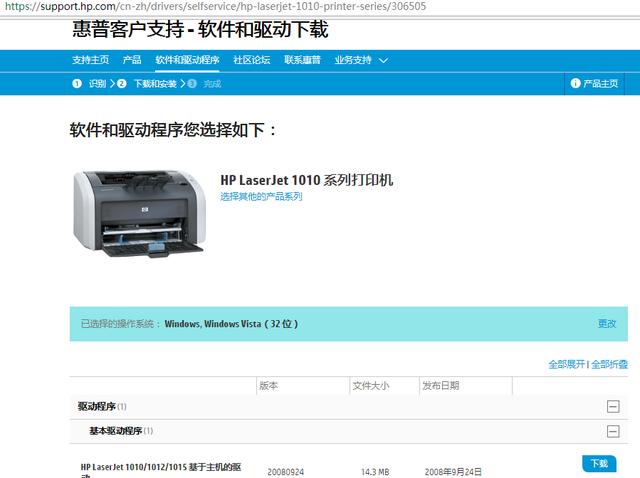Collapse the 驱动程序 section with minus icon
The height and width of the screenshot is (478, 640).
[x=613, y=407]
